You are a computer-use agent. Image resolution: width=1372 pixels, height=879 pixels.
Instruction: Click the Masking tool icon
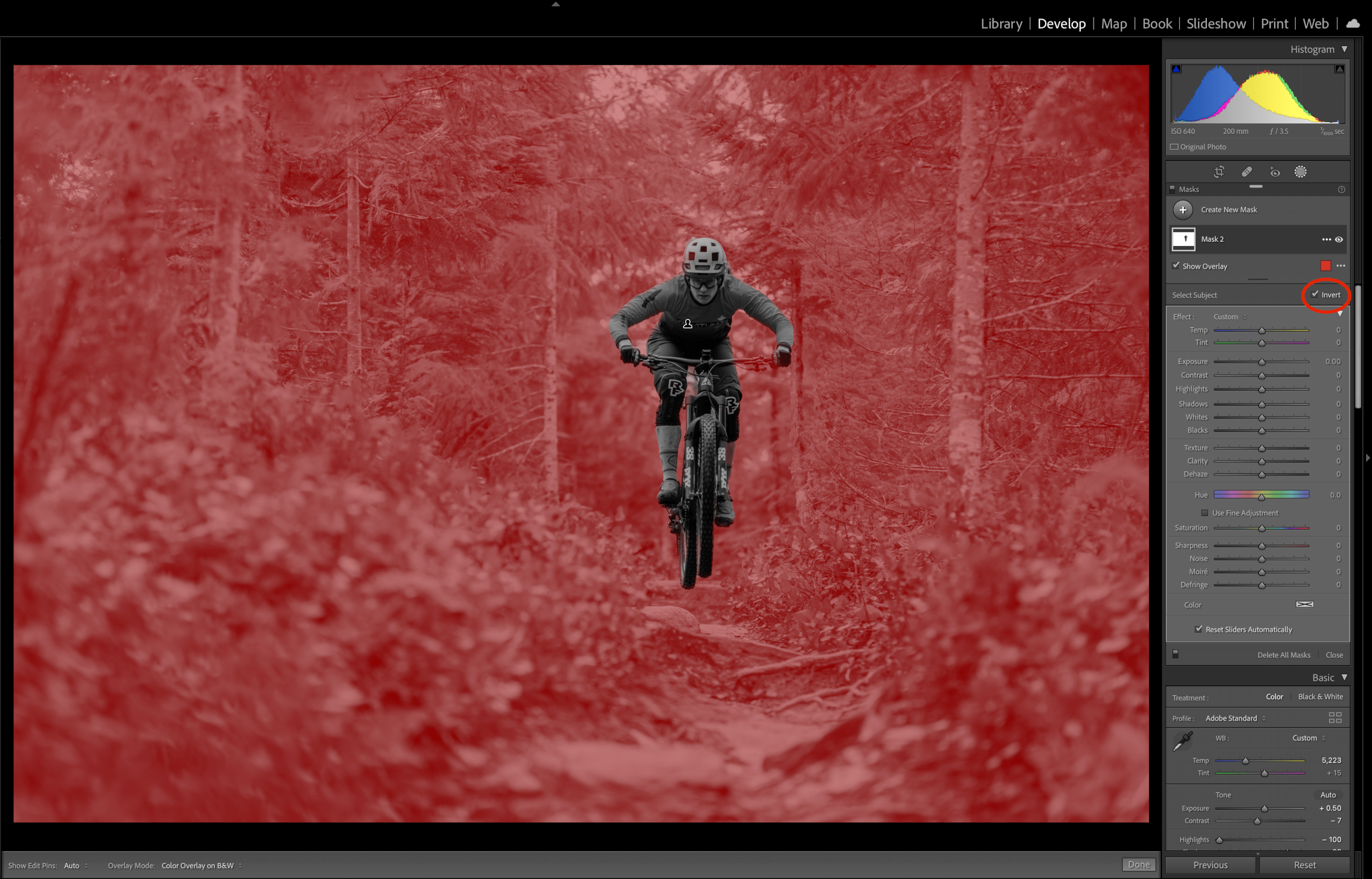1301,172
